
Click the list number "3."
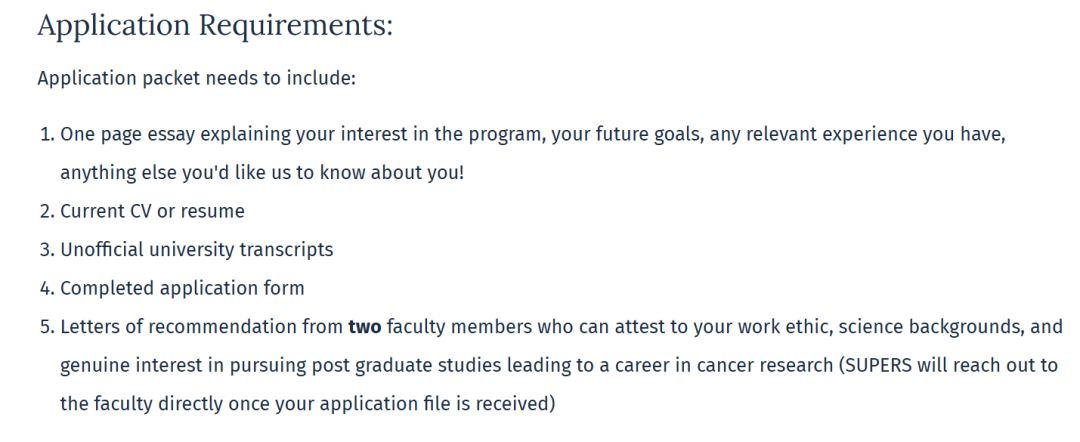(x=46, y=250)
